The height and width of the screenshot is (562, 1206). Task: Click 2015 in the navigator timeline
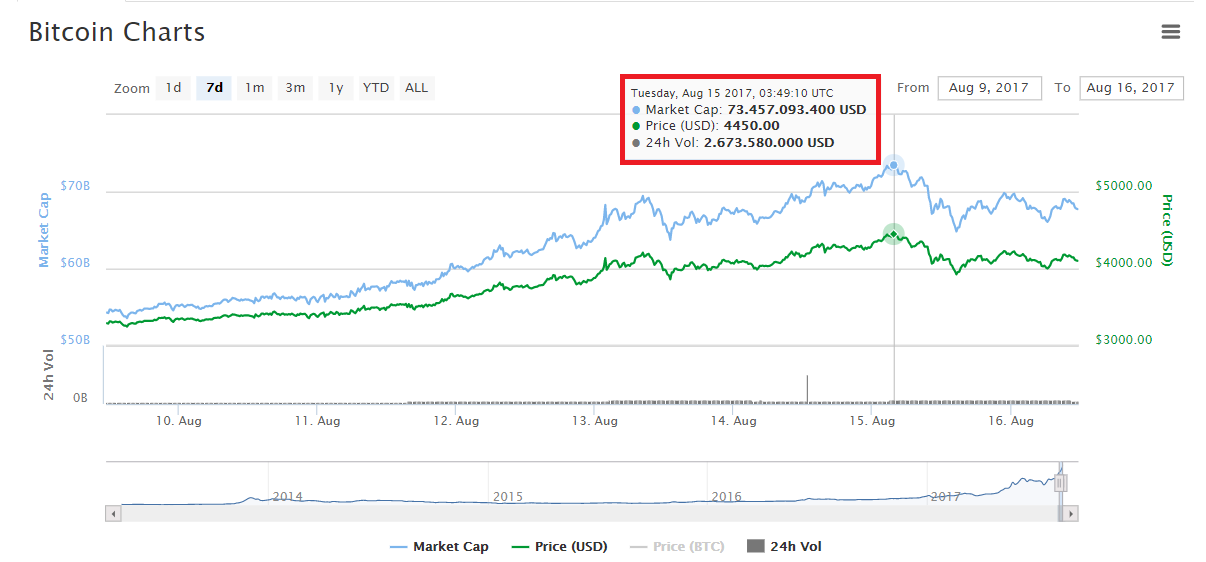[x=508, y=496]
